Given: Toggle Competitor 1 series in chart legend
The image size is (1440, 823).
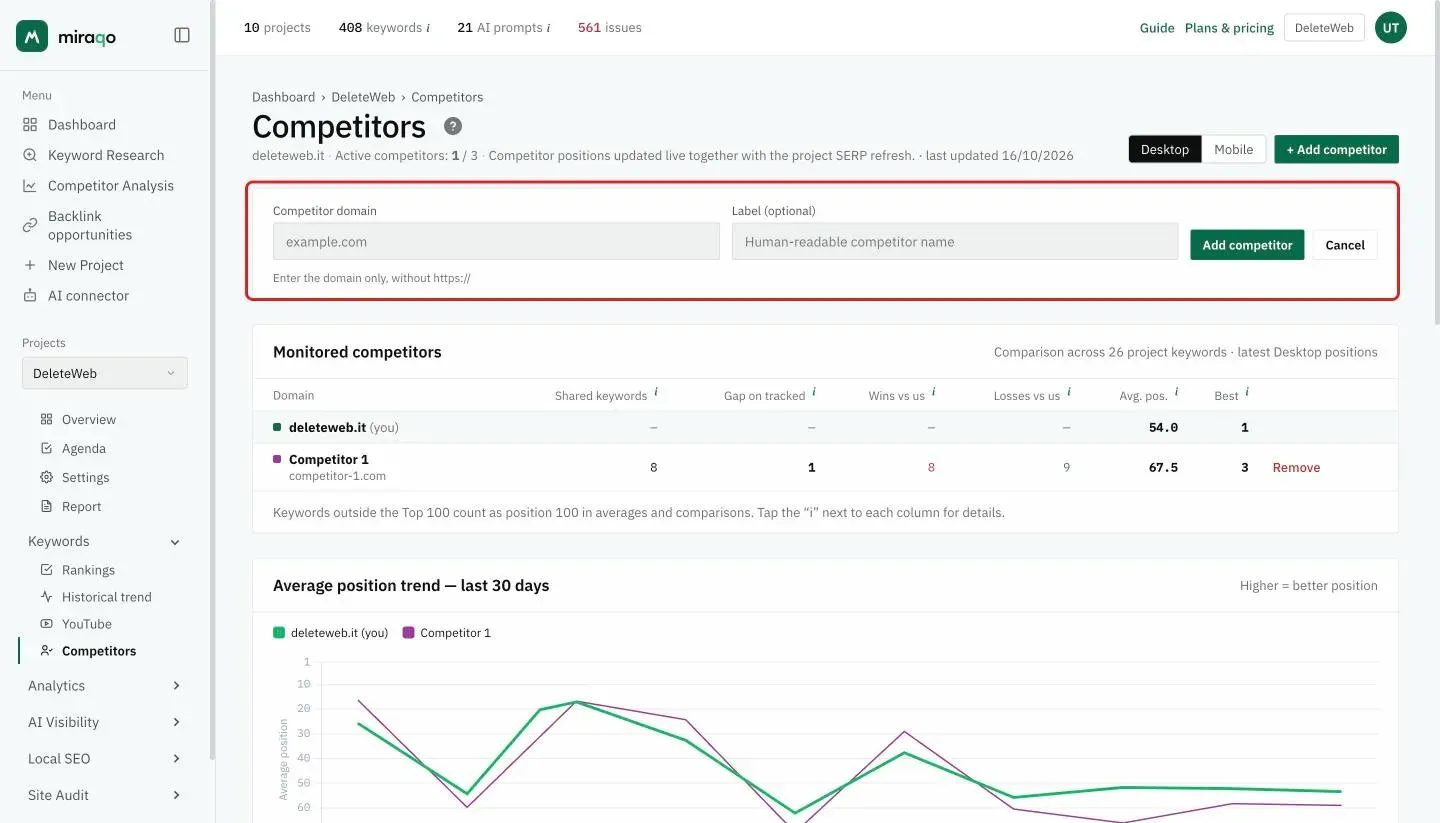Looking at the screenshot, I should pyautogui.click(x=447, y=633).
